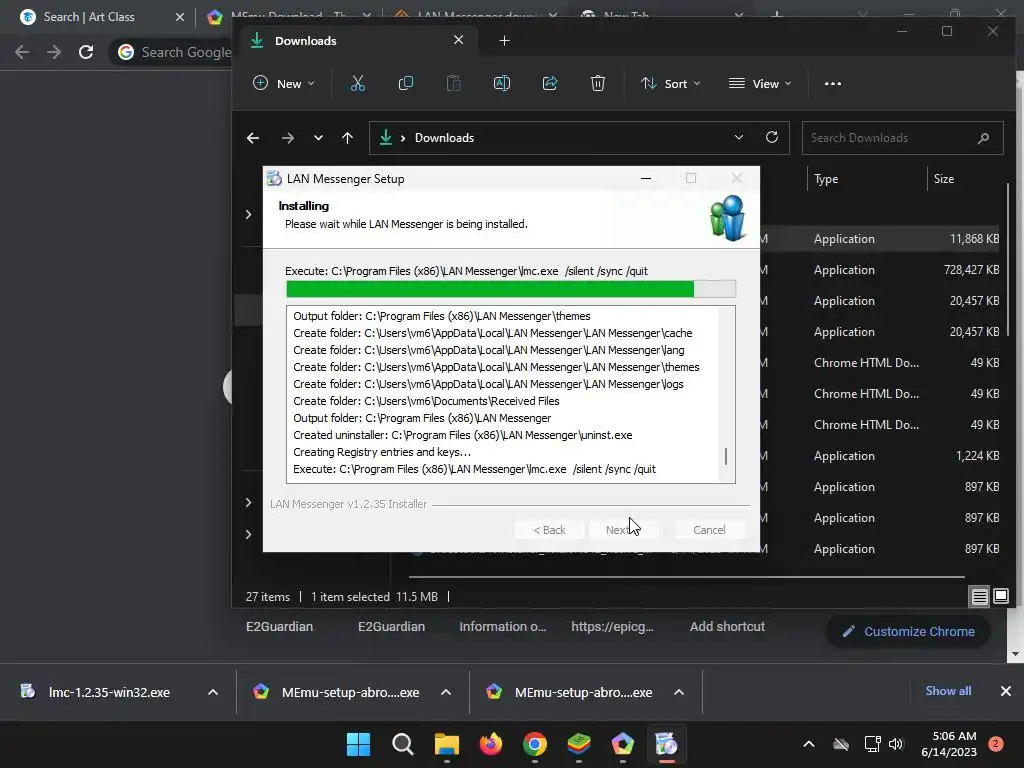The width and height of the screenshot is (1024, 768).
Task: Open options for second MEmu-setup download
Action: 679,692
